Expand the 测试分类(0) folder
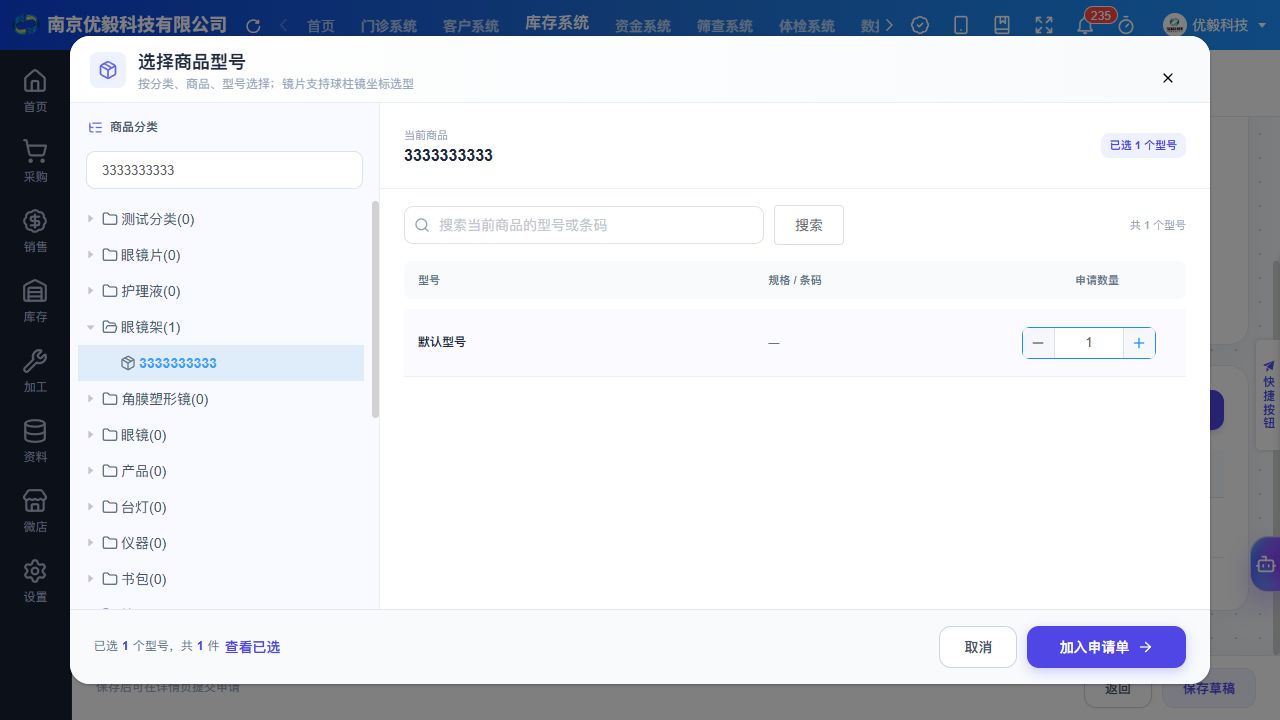Viewport: 1280px width, 720px height. coord(90,219)
